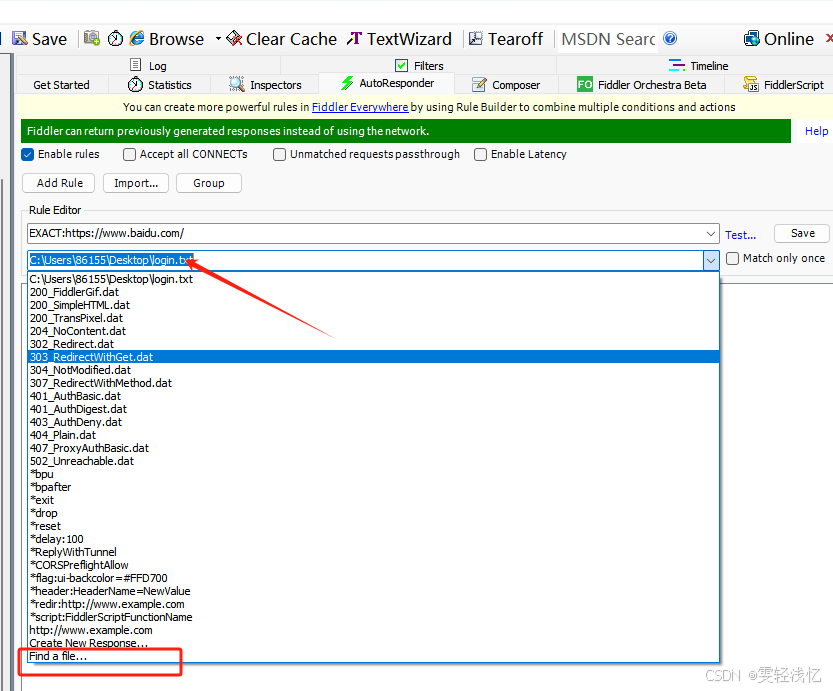The height and width of the screenshot is (691, 833).
Task: Select 502_Unreachable.dat option
Action: [373, 461]
